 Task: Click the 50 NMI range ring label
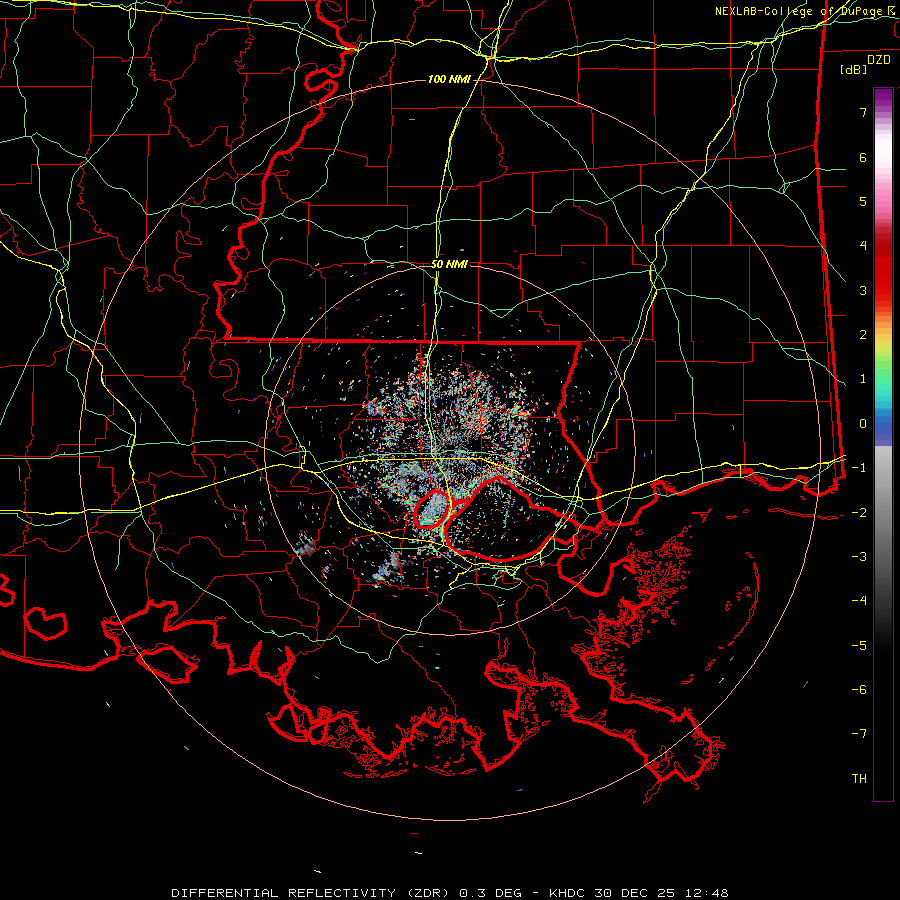coord(449,264)
